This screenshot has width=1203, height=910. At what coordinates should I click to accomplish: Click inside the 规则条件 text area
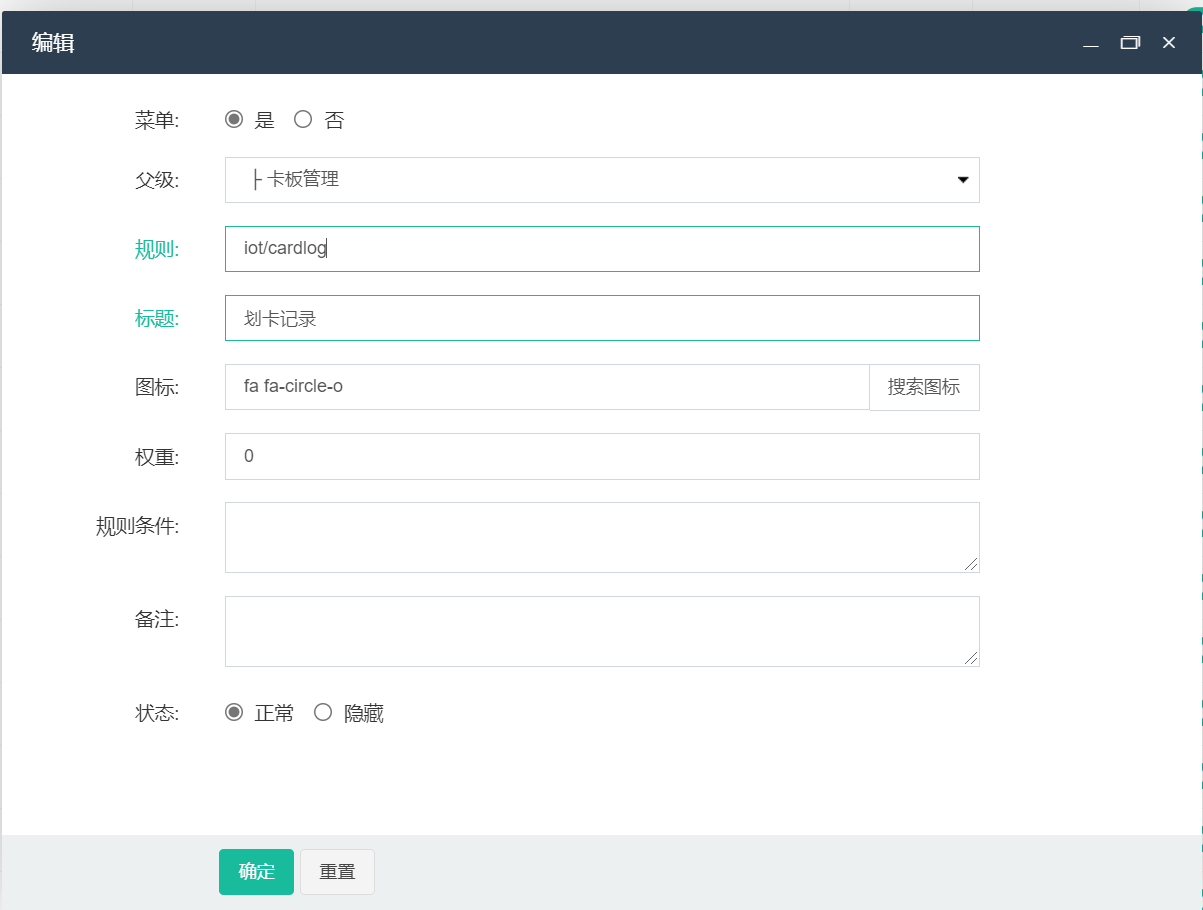(x=602, y=537)
